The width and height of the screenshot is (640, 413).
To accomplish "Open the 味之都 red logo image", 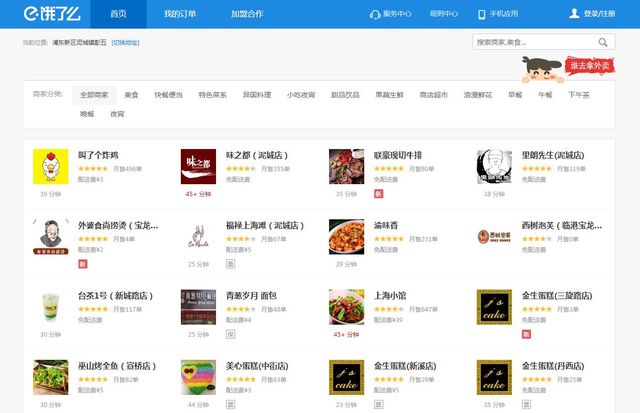I will tap(198, 167).
